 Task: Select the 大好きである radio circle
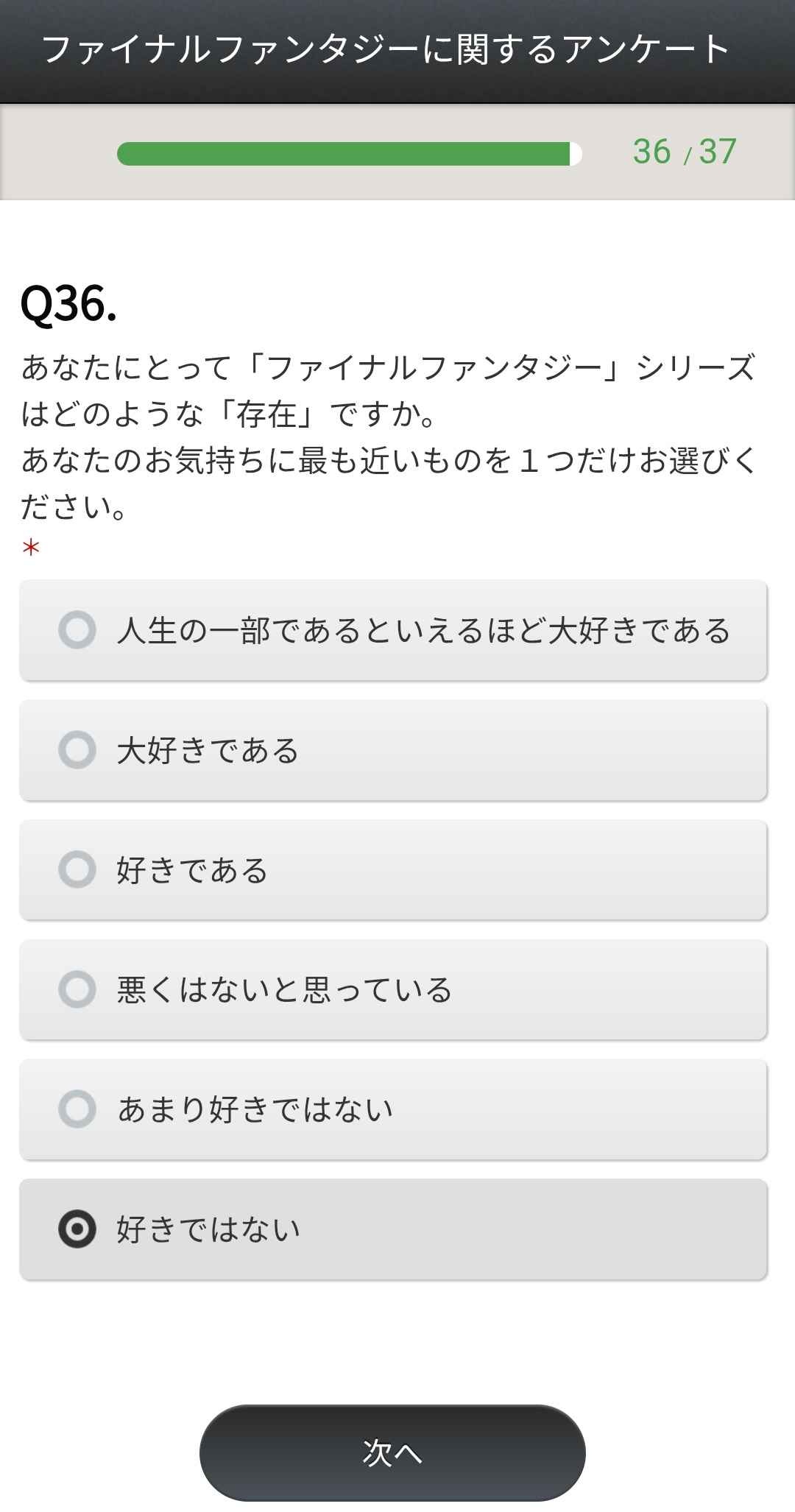(77, 750)
